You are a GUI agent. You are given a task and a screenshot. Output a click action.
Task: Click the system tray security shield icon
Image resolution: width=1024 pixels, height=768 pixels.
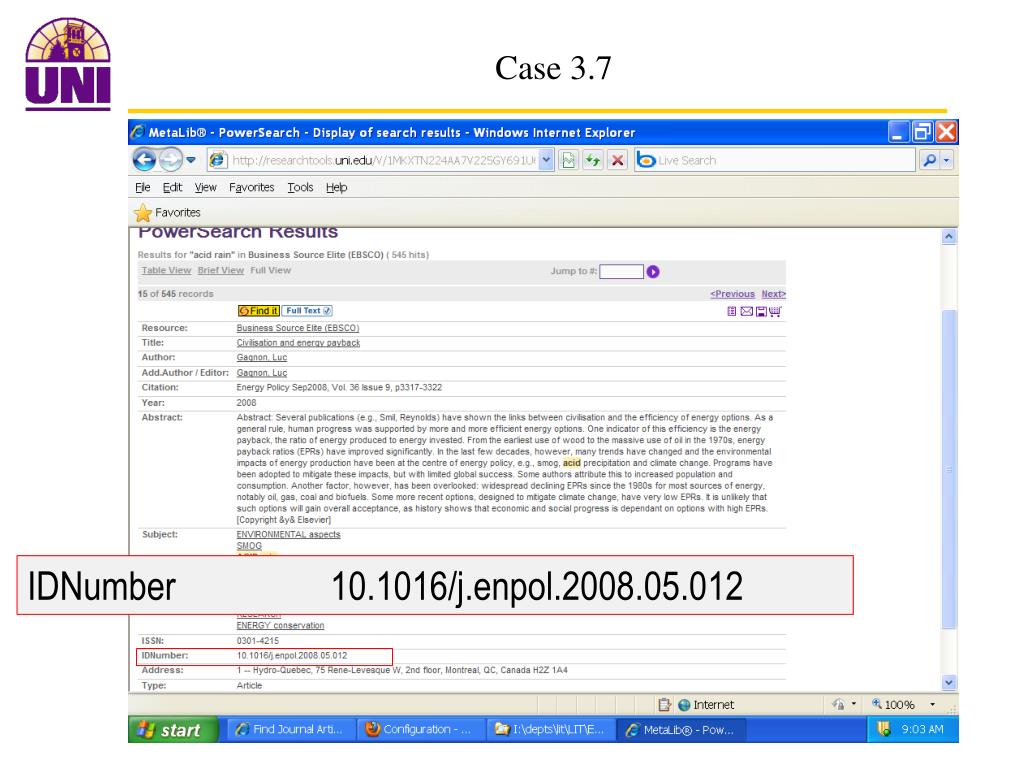click(884, 729)
